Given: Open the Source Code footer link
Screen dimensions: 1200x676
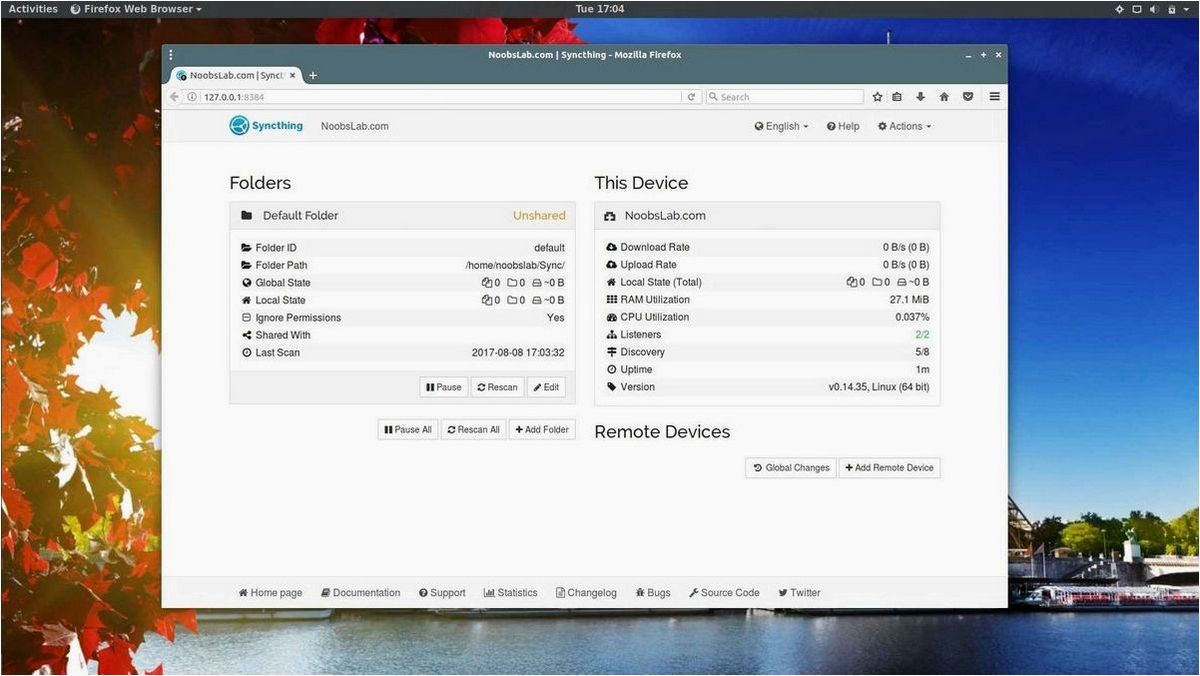Looking at the screenshot, I should pyautogui.click(x=724, y=593).
